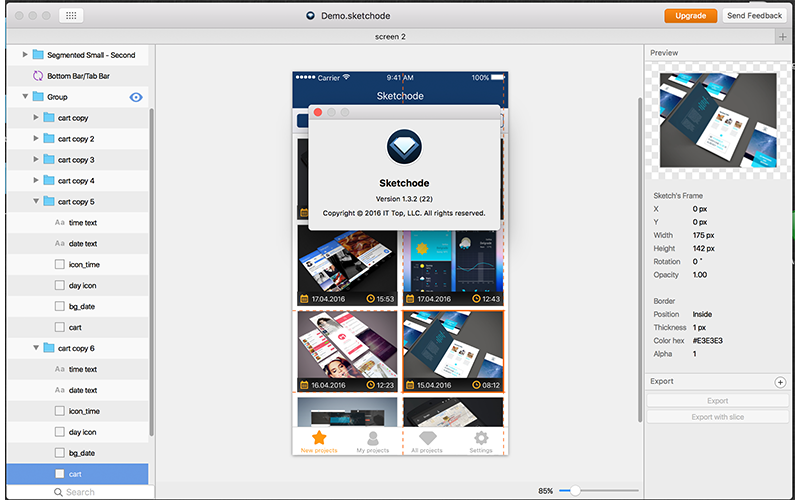
Task: Click Export with slice button
Action: pyautogui.click(x=717, y=417)
